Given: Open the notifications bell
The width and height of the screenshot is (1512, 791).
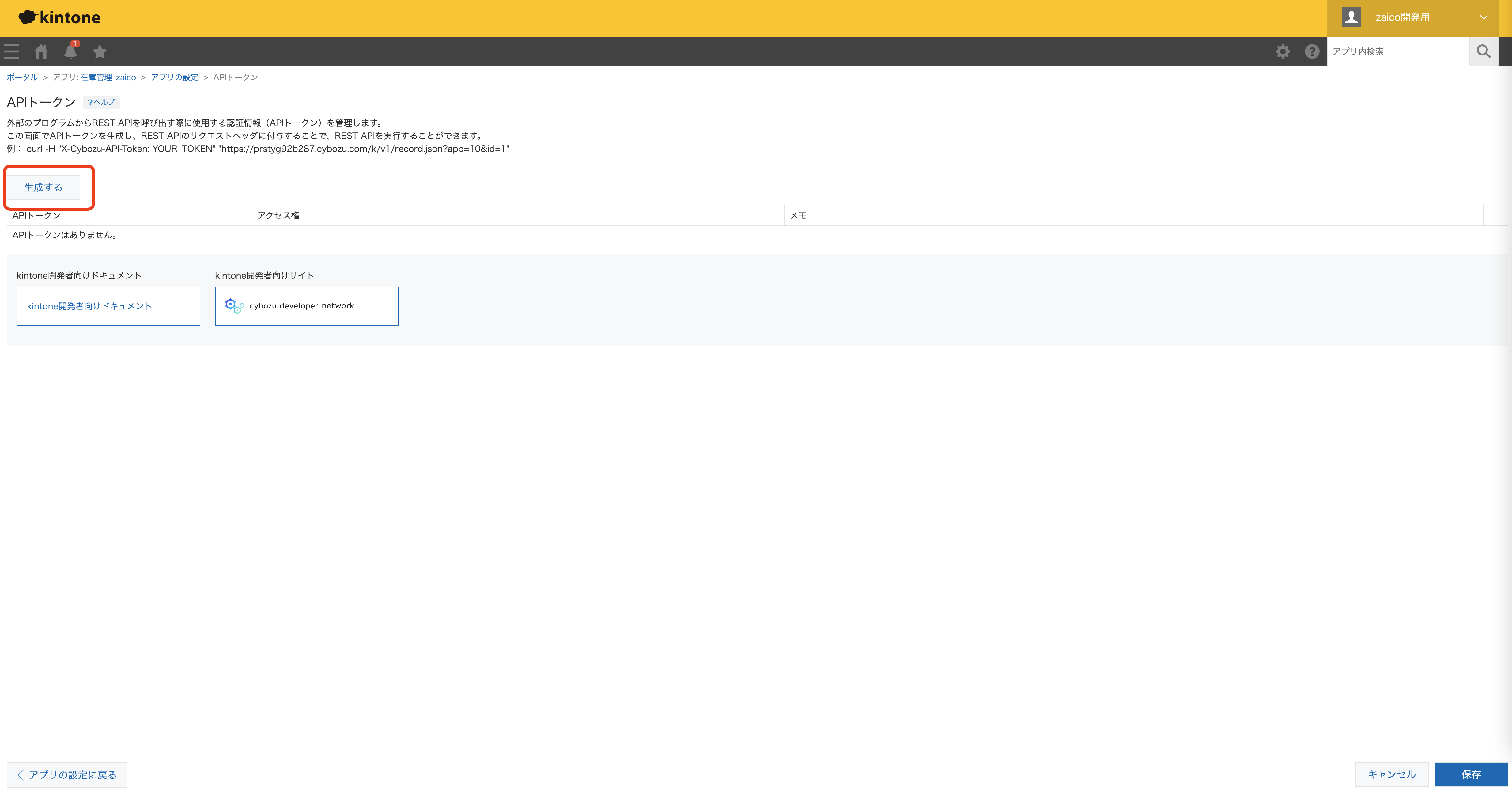Looking at the screenshot, I should click(70, 51).
